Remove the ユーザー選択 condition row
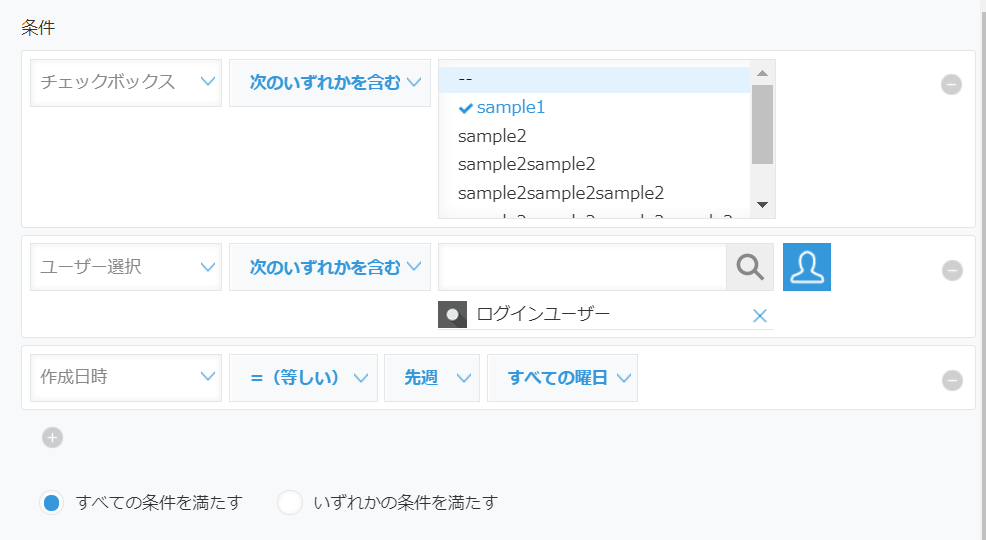Screen dimensions: 986x540 [951, 270]
